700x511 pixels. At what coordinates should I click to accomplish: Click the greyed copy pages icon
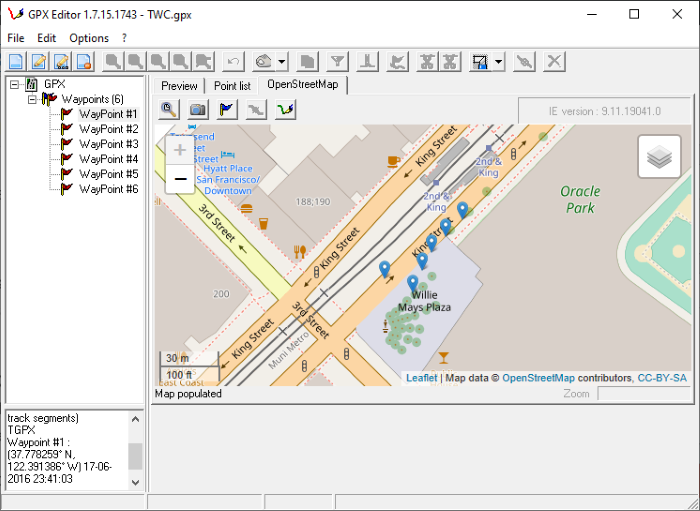pos(307,61)
